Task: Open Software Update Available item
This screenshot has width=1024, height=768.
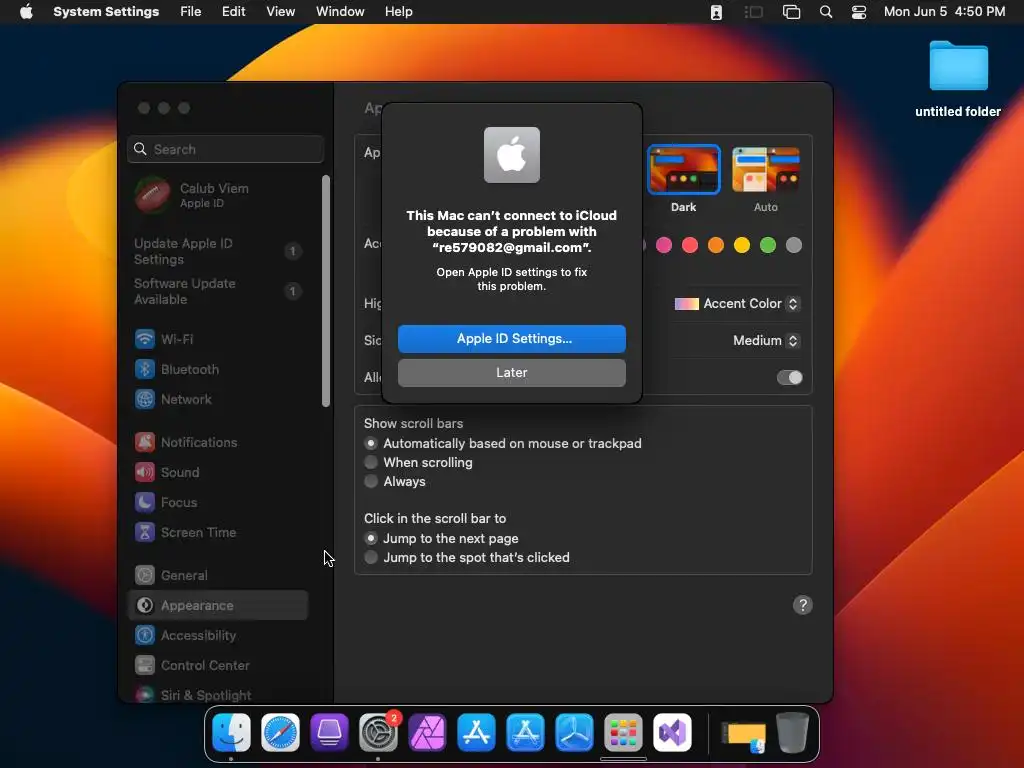Action: pos(217,291)
